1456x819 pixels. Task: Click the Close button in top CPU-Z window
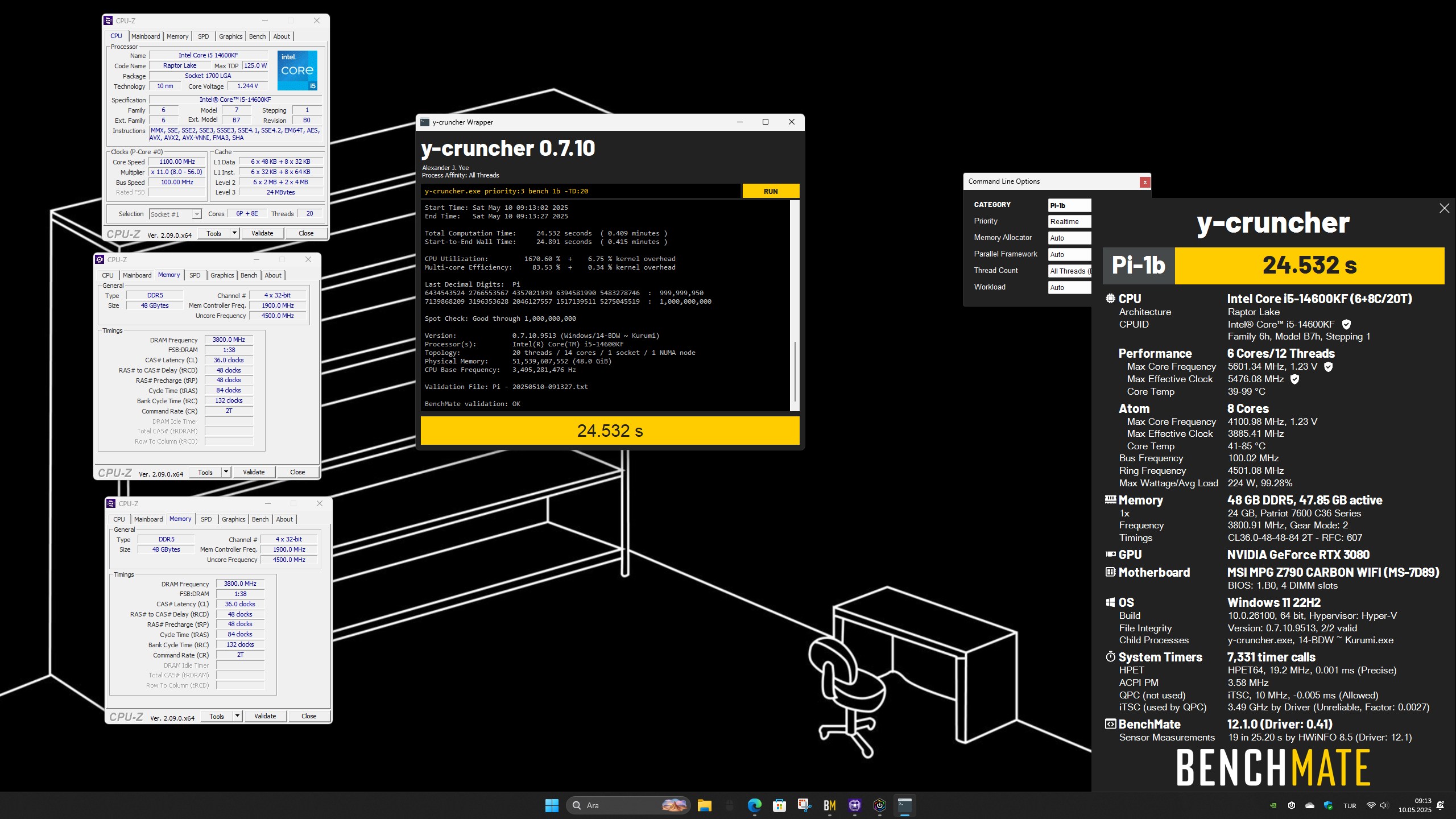(x=306, y=233)
